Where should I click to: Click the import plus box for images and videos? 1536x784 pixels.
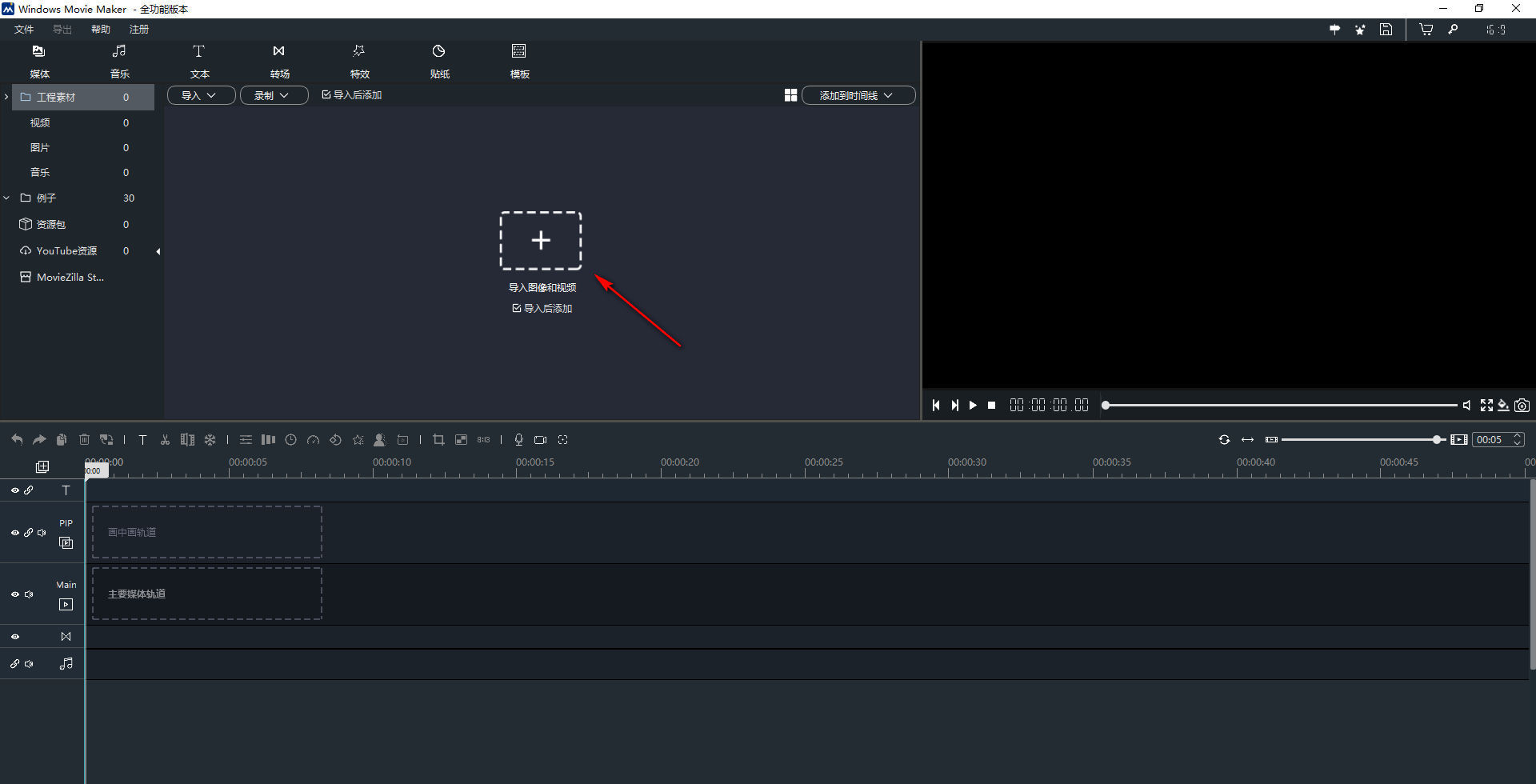tap(541, 240)
